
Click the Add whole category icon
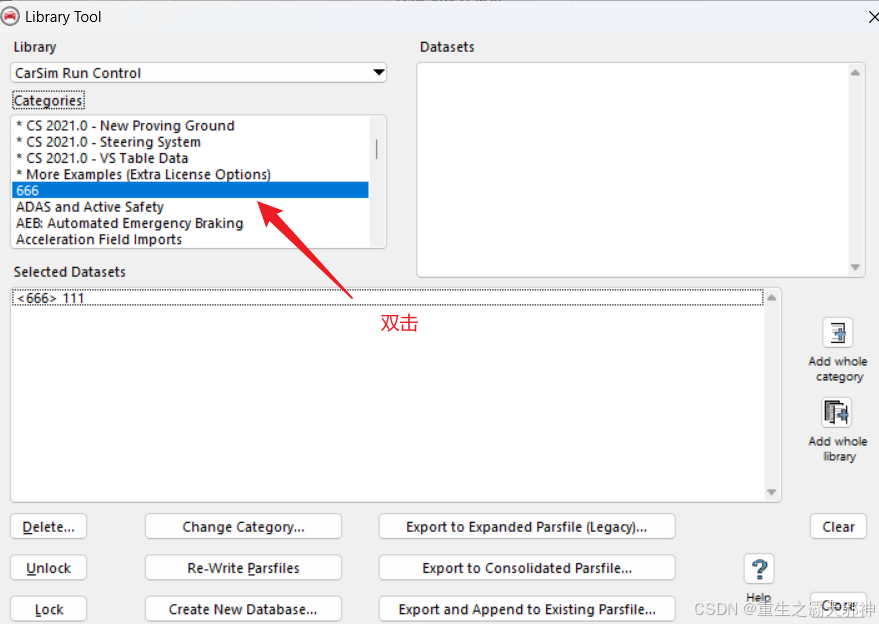point(838,333)
